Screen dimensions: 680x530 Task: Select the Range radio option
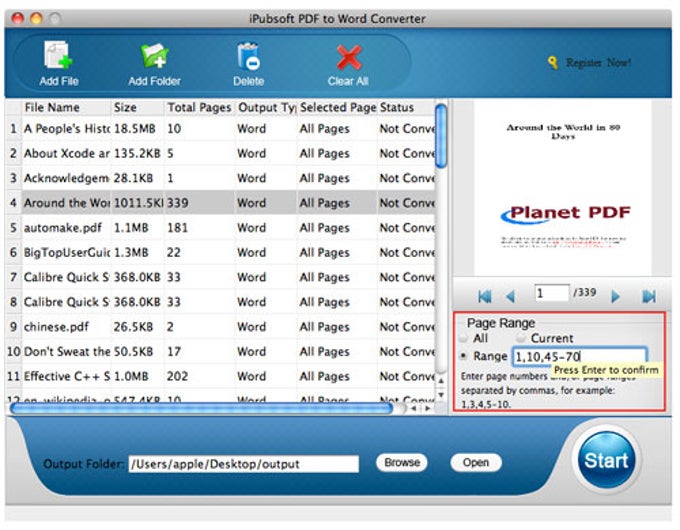coord(464,356)
